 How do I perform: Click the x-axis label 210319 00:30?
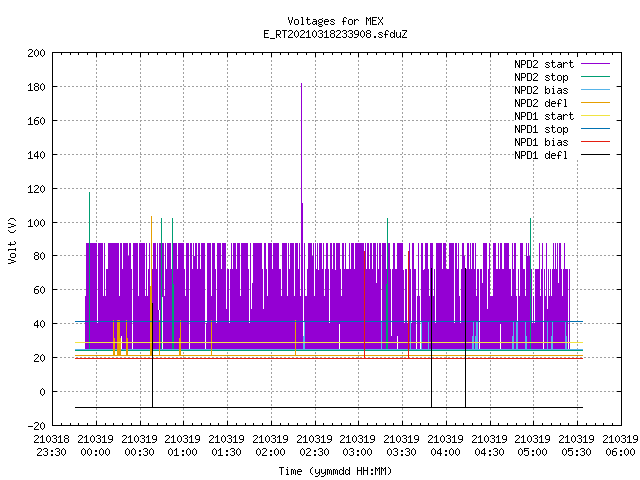coord(140,446)
